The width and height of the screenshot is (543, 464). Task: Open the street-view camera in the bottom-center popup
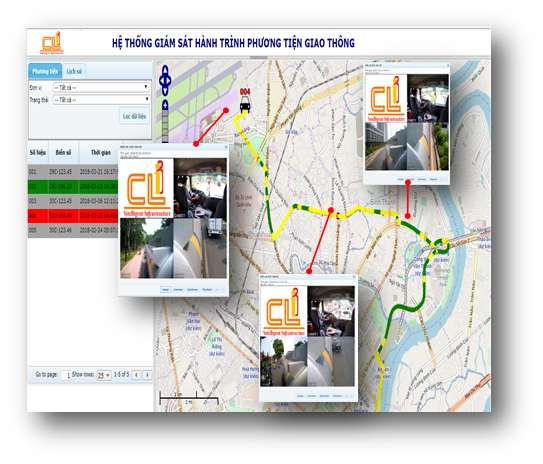tap(284, 362)
